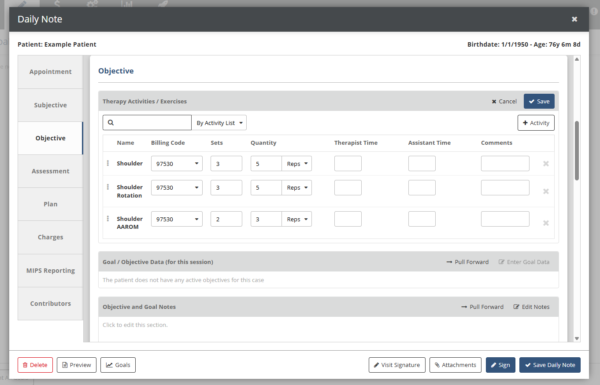The image size is (600, 385).
Task: Open By Activity List dropdown
Action: [219, 123]
